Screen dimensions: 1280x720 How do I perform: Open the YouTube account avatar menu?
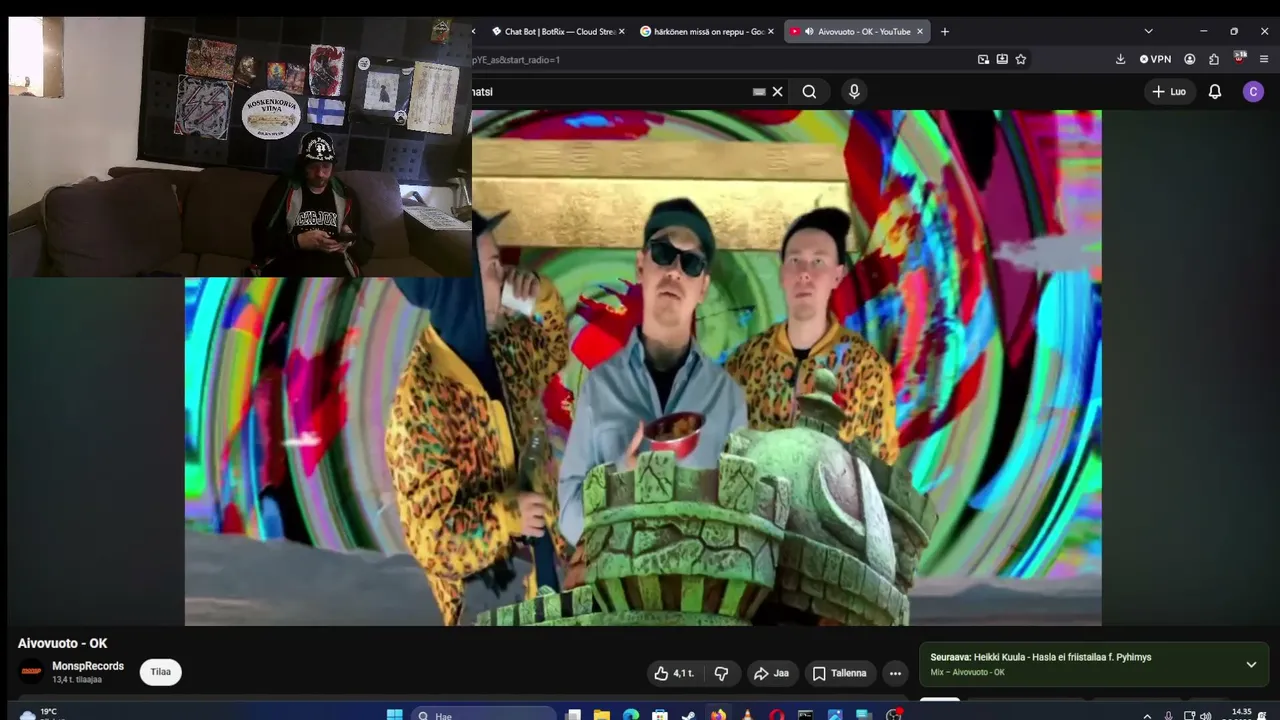point(1253,92)
